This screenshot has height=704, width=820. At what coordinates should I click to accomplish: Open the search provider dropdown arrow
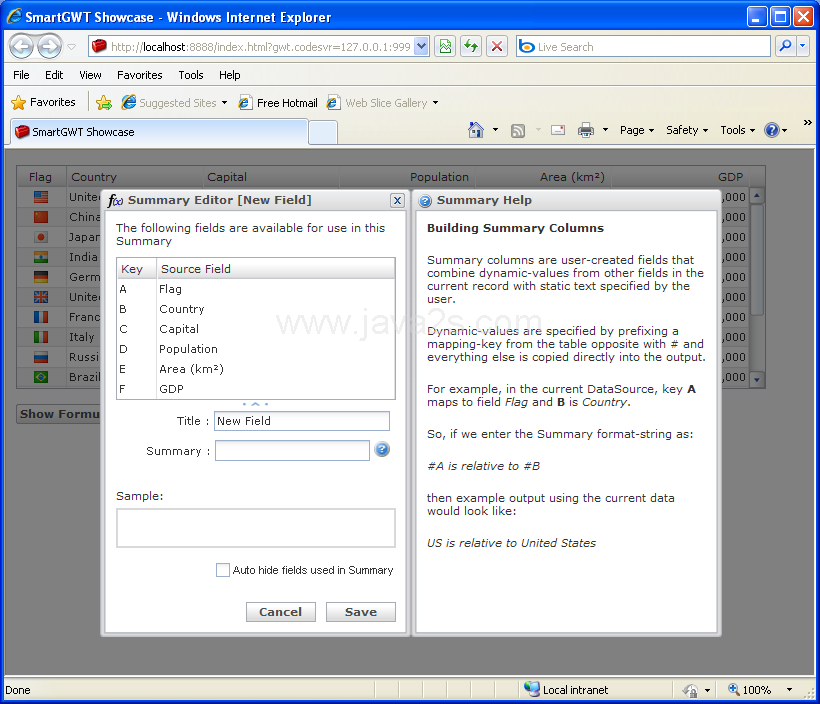point(803,47)
